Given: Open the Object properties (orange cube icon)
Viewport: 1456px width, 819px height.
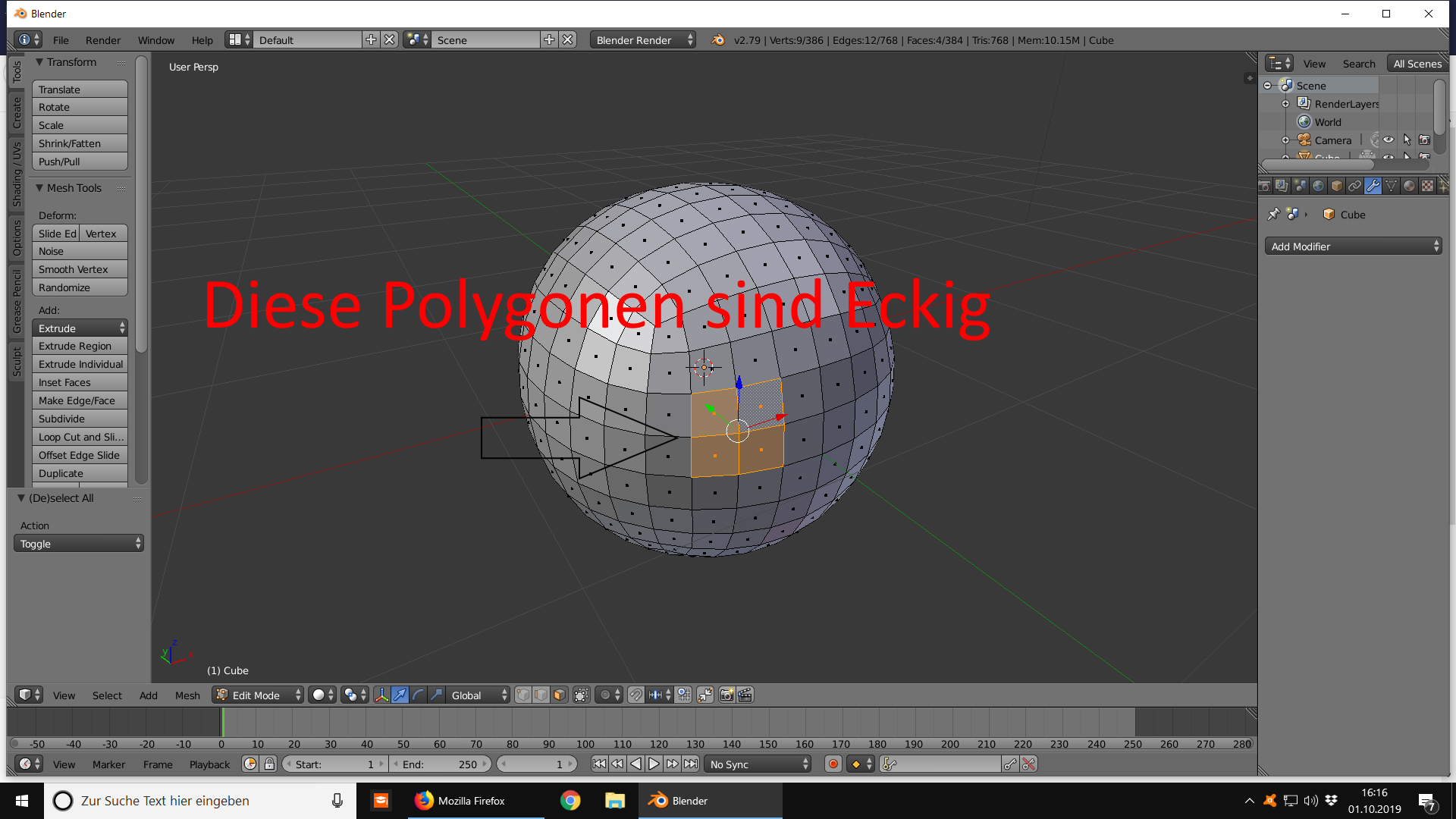Looking at the screenshot, I should (x=1337, y=186).
